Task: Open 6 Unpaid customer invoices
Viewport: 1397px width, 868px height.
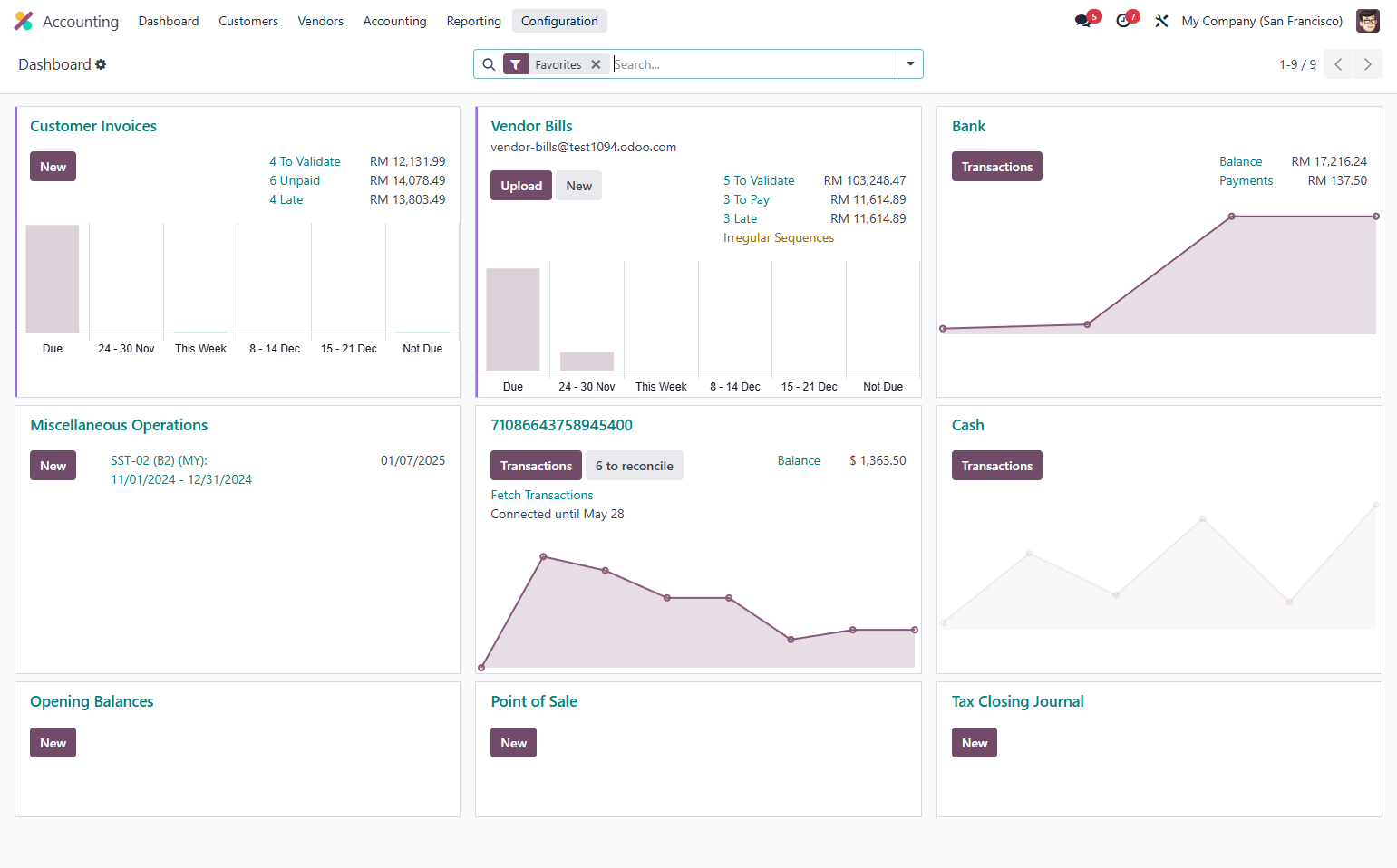Action: 295,180
